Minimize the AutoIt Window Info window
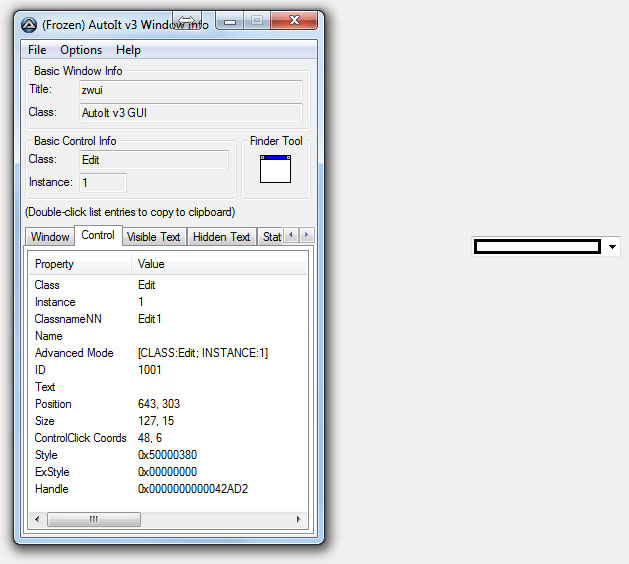 (x=232, y=21)
